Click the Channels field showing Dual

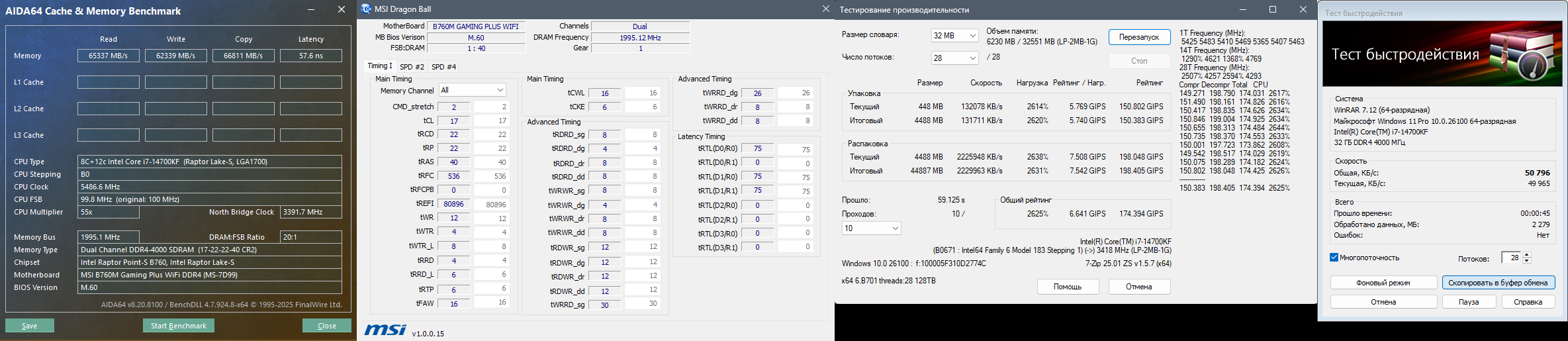click(x=640, y=26)
